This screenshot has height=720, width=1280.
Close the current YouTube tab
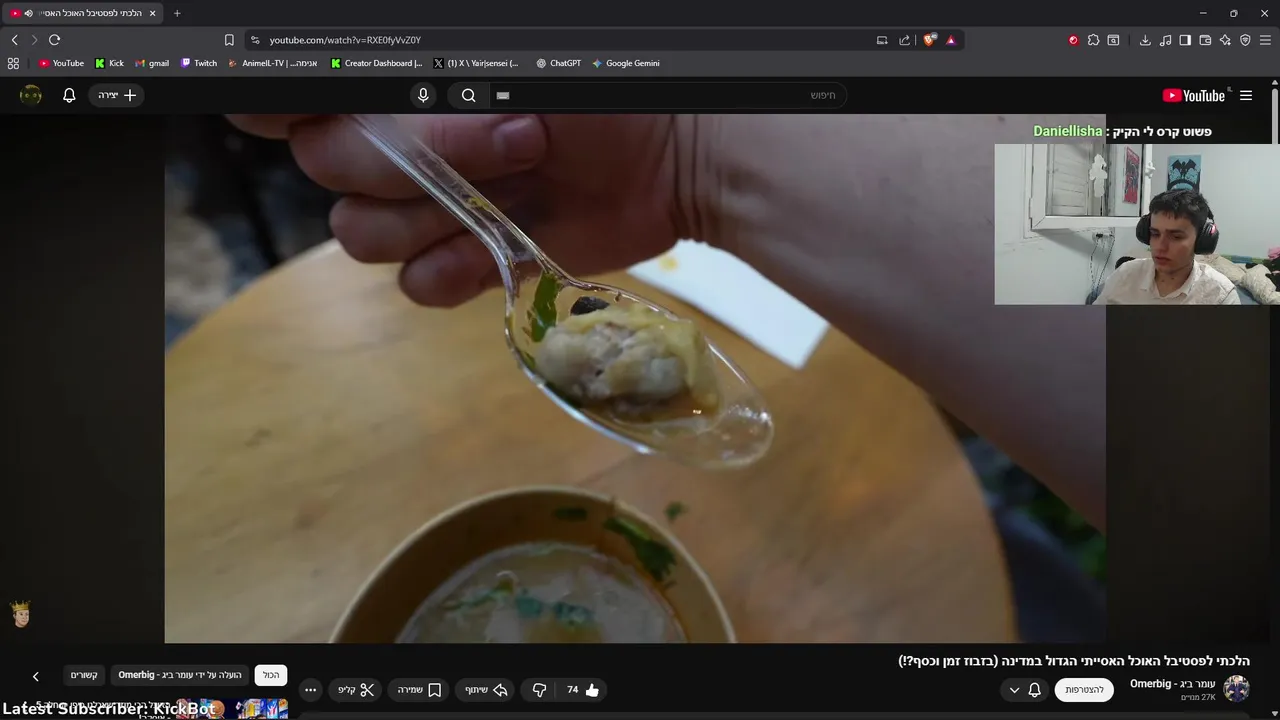coord(152,13)
